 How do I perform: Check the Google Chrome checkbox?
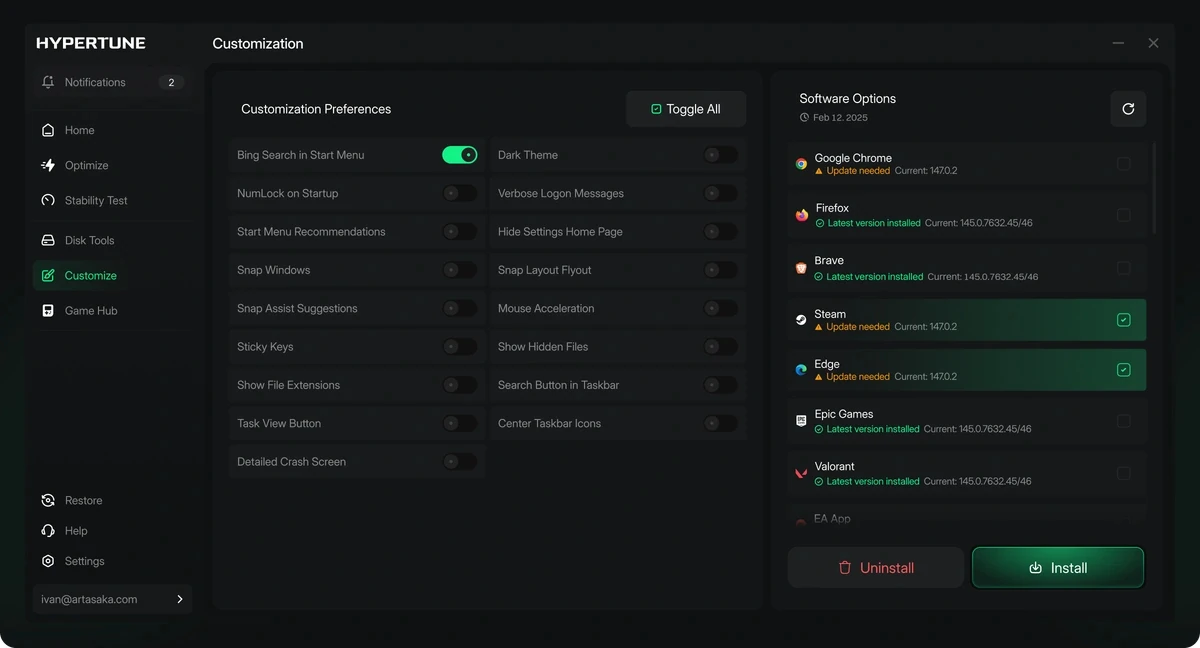pyautogui.click(x=1124, y=164)
